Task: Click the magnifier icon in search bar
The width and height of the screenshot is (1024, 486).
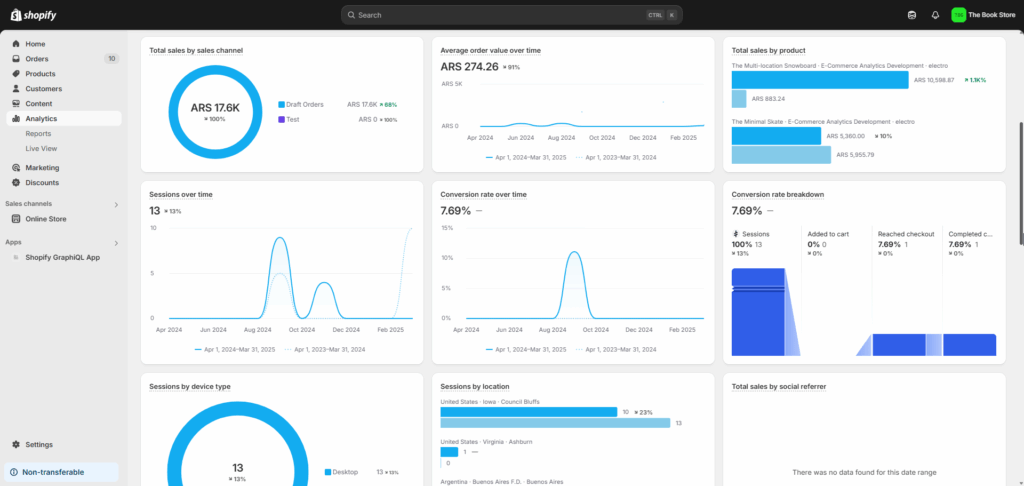Action: [x=351, y=15]
